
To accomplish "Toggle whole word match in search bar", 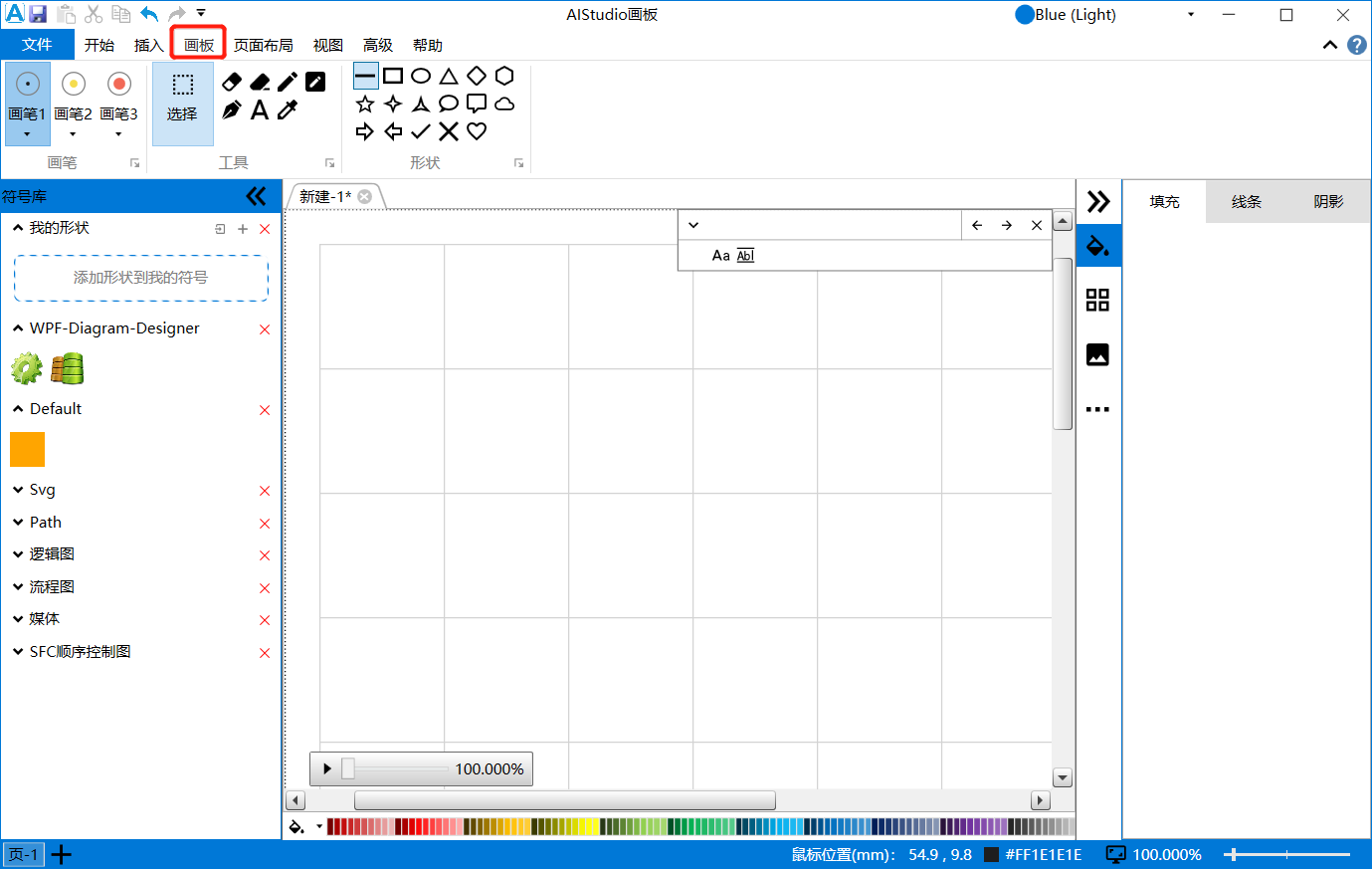I will [x=745, y=256].
